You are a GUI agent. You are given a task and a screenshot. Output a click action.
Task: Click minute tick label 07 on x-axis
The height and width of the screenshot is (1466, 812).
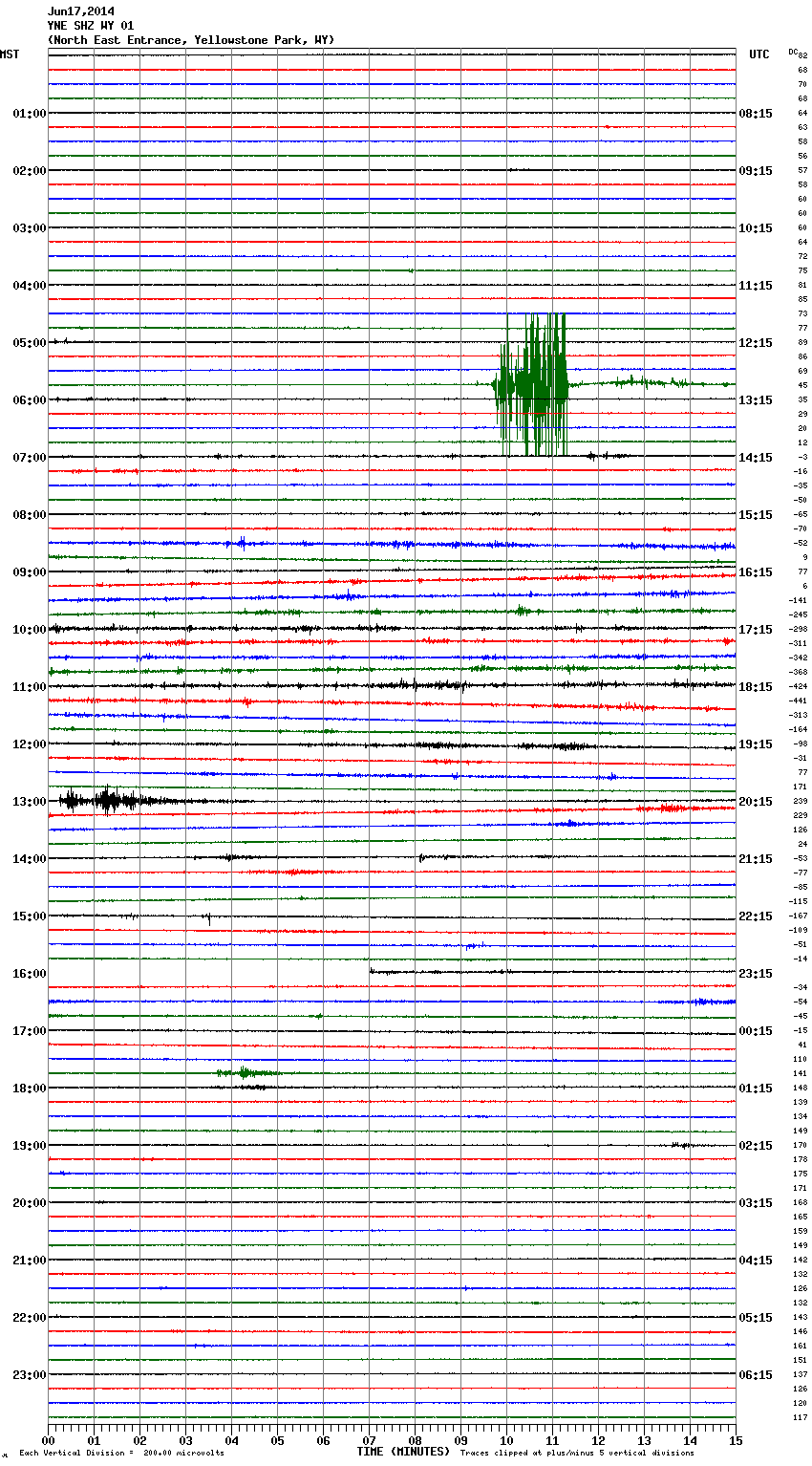pos(369,1440)
